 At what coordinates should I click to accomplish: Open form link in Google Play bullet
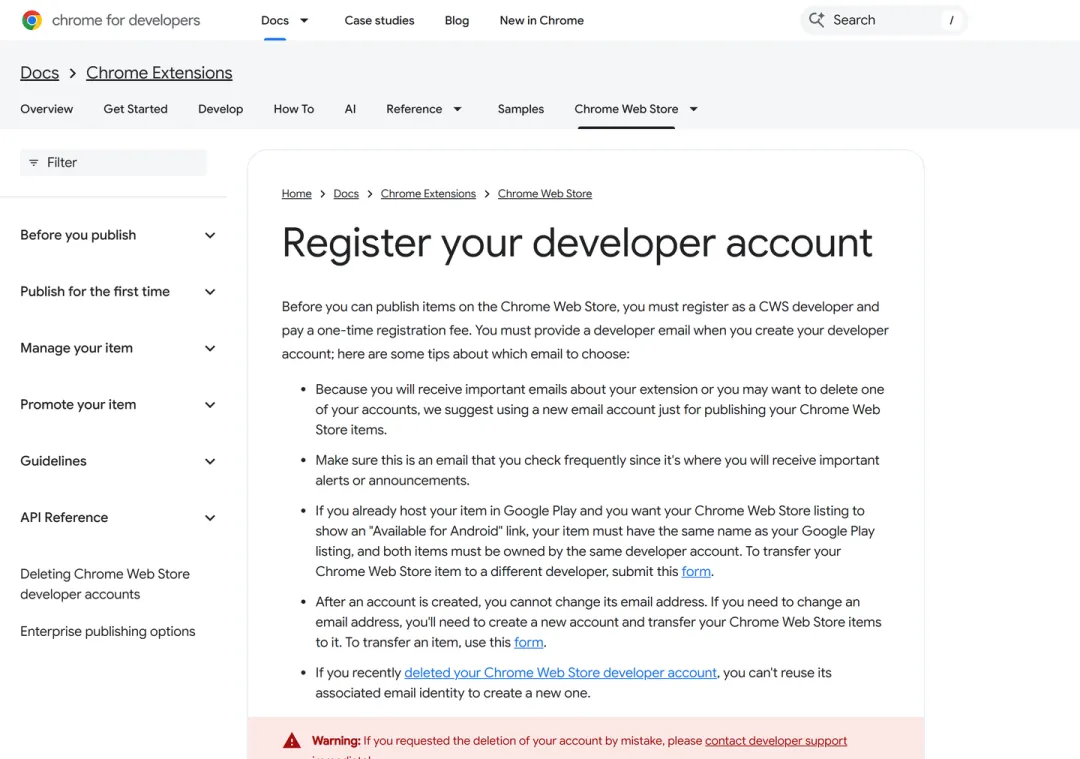[696, 572]
